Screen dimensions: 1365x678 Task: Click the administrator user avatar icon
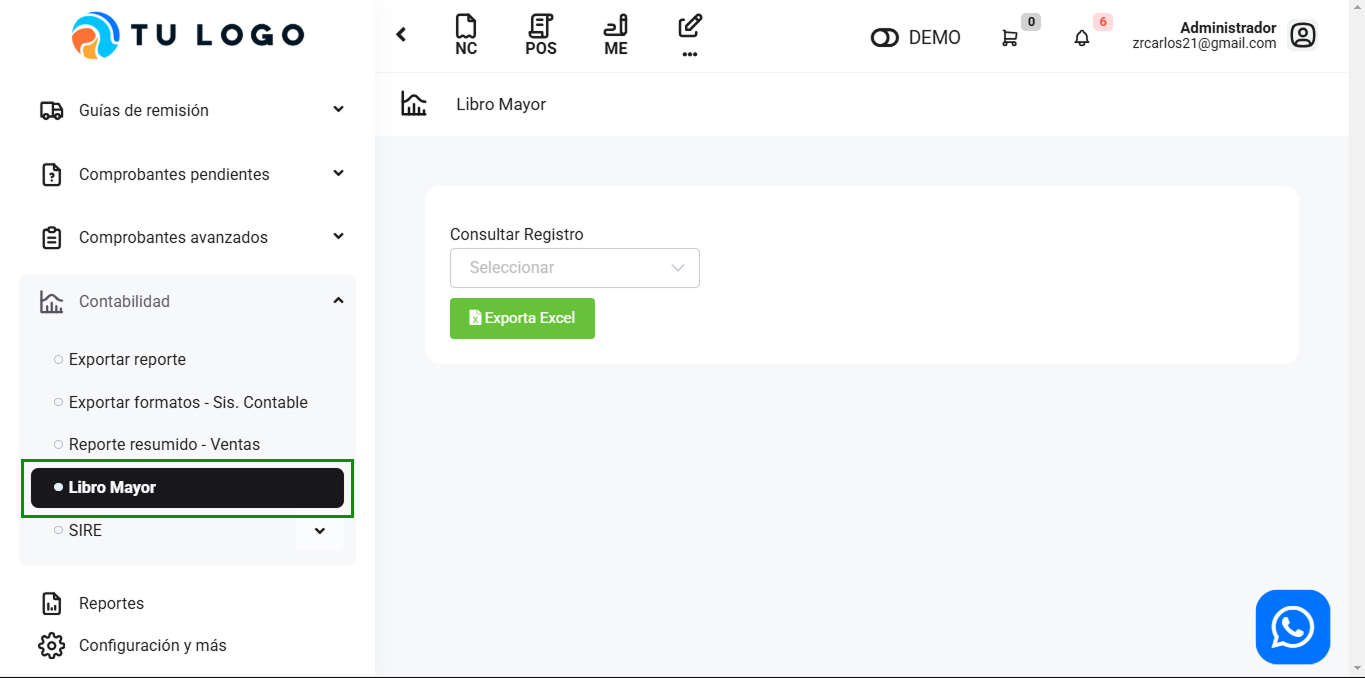click(1302, 36)
